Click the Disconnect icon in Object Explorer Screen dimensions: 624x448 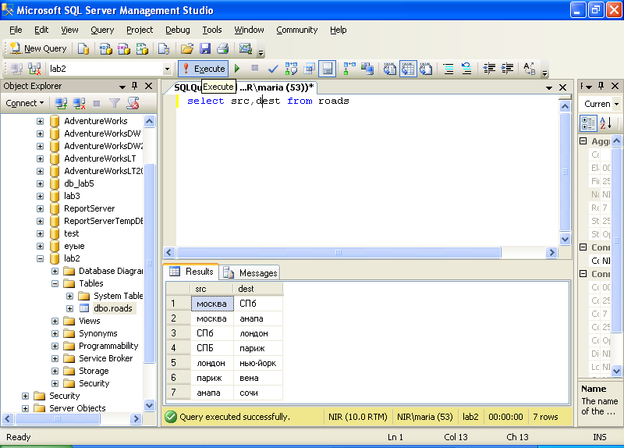[79, 103]
